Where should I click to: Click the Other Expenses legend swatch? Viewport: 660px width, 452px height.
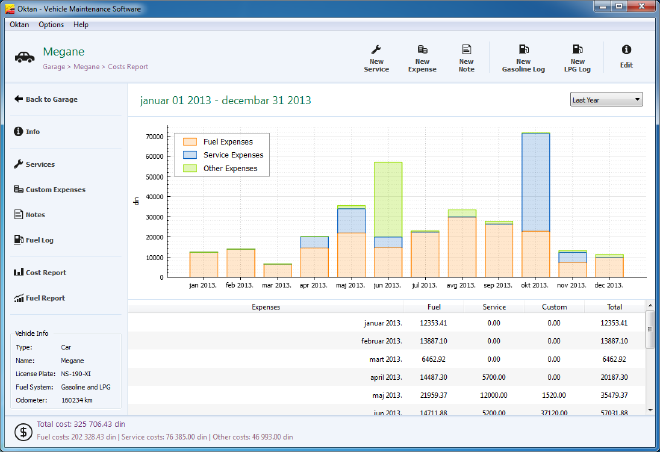[188, 168]
